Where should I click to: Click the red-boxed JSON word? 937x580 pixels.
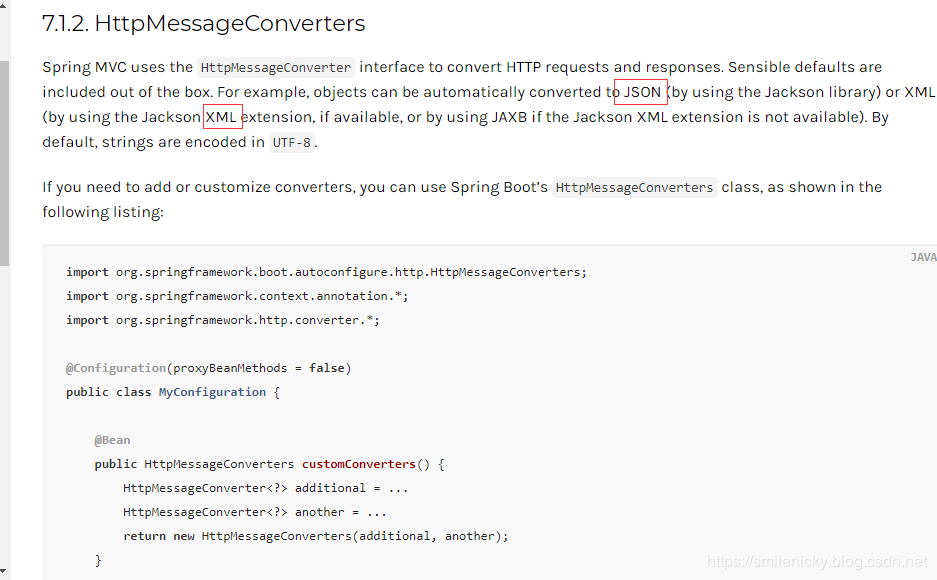641,92
